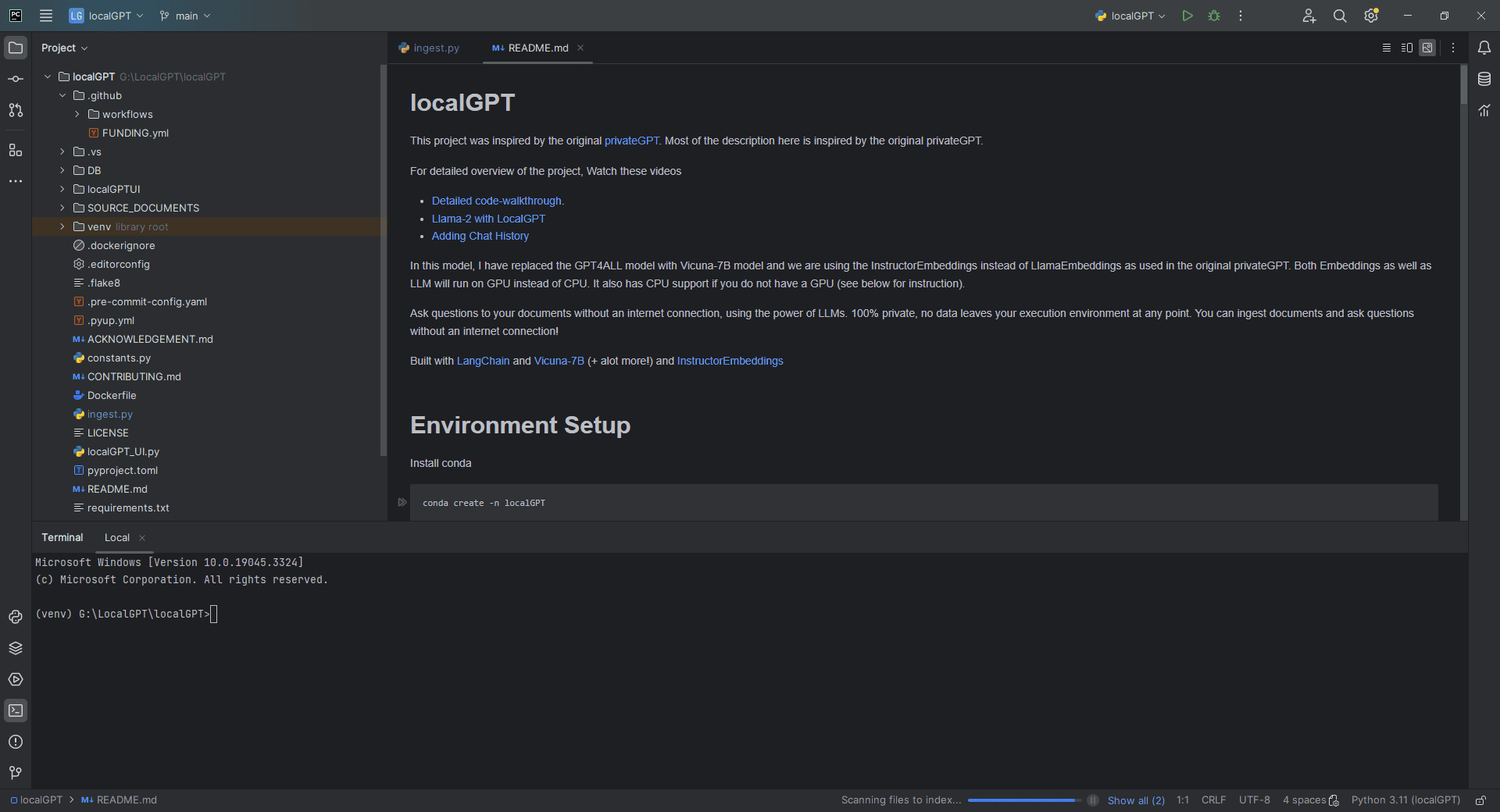
Task: Expand the SOURCE_DOCUMENTS folder
Action: click(62, 208)
